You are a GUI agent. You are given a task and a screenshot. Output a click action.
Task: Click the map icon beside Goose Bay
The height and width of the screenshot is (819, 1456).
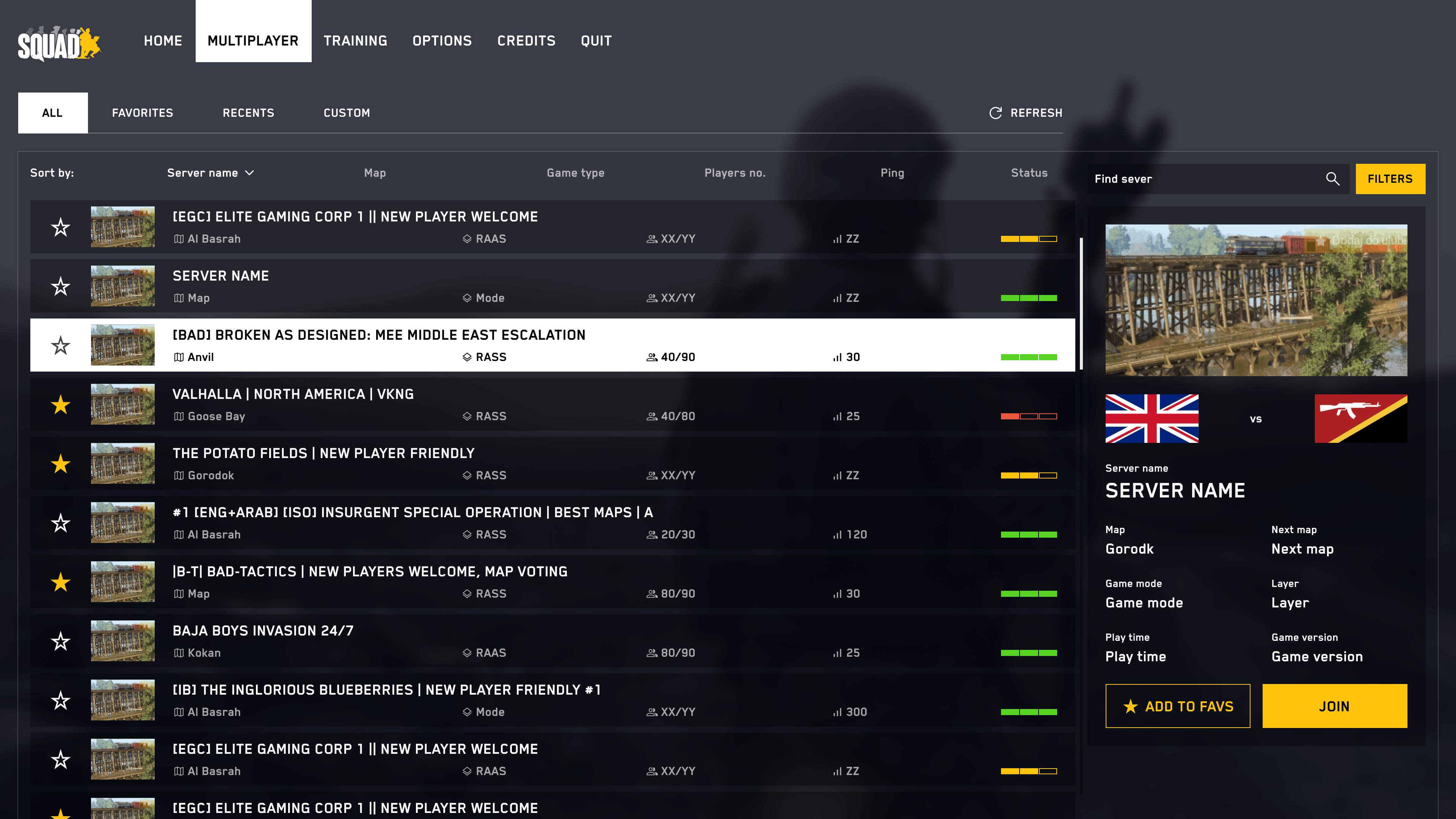(x=179, y=417)
